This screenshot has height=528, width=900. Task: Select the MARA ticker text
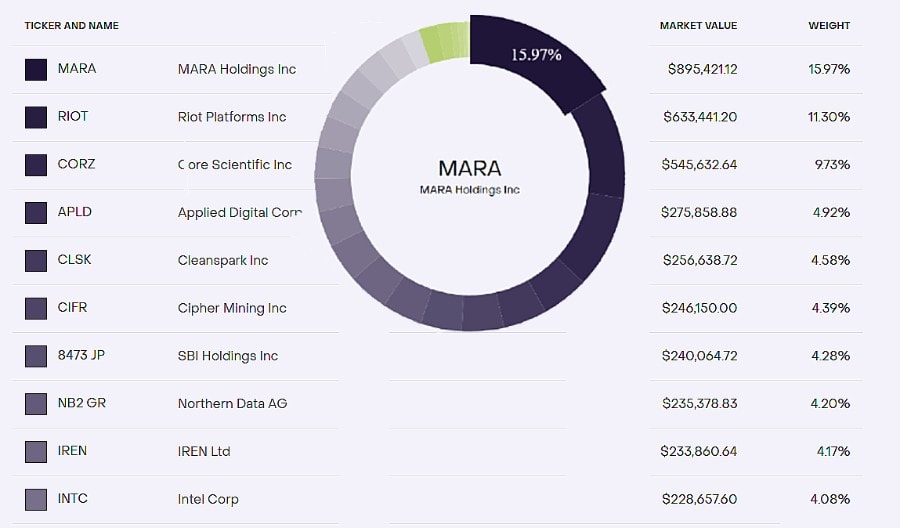(x=77, y=68)
